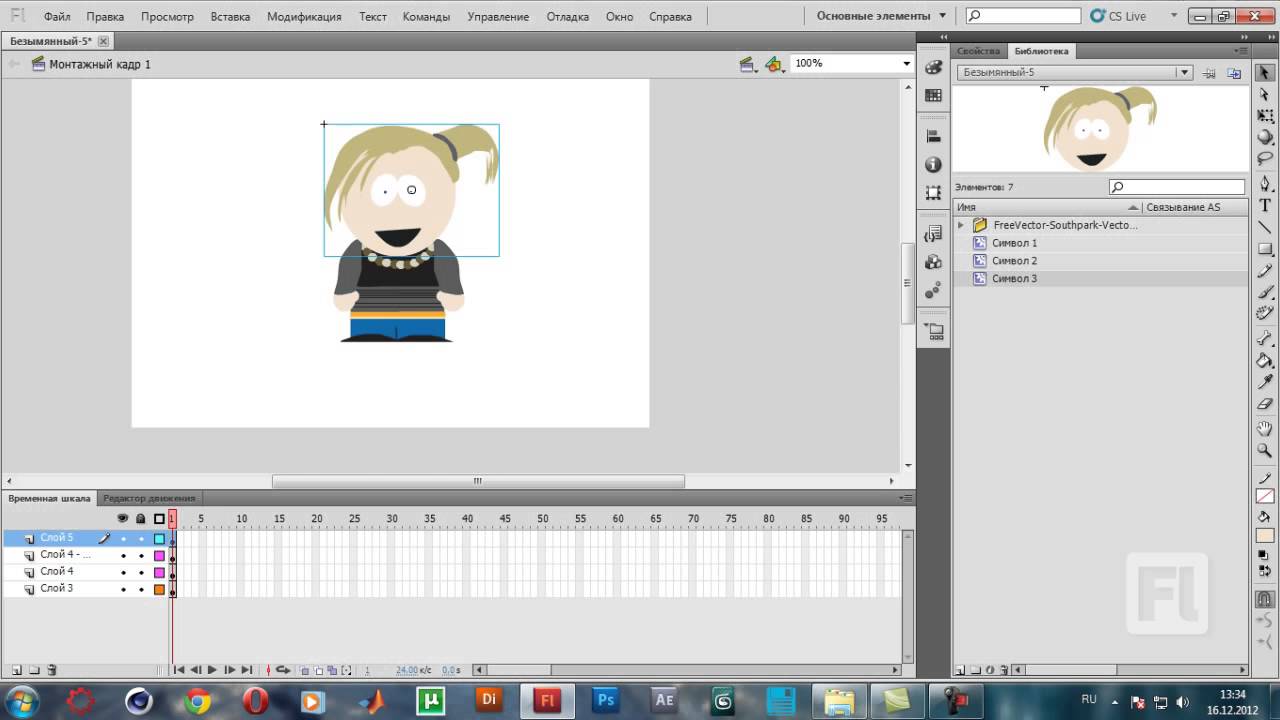Select the Pen tool
This screenshot has width=1280, height=720.
coord(1264,184)
